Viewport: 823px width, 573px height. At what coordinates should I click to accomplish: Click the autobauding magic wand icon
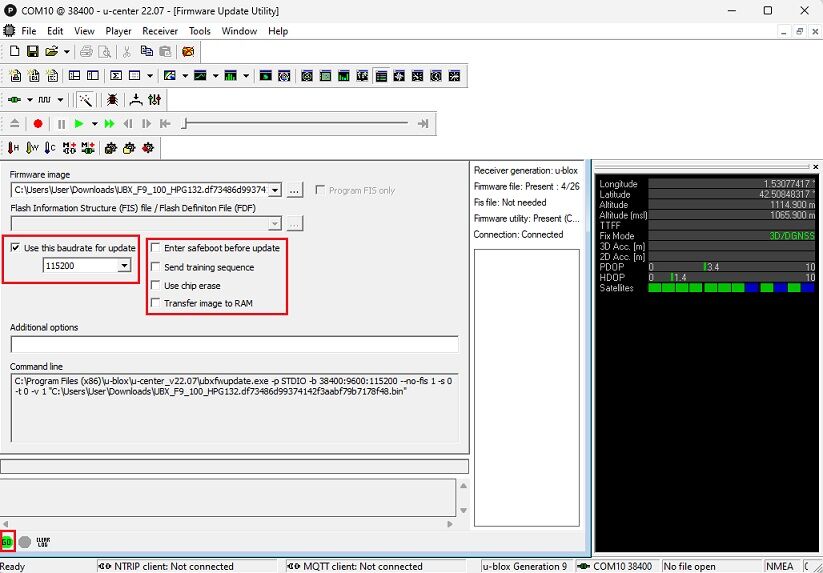(x=87, y=100)
